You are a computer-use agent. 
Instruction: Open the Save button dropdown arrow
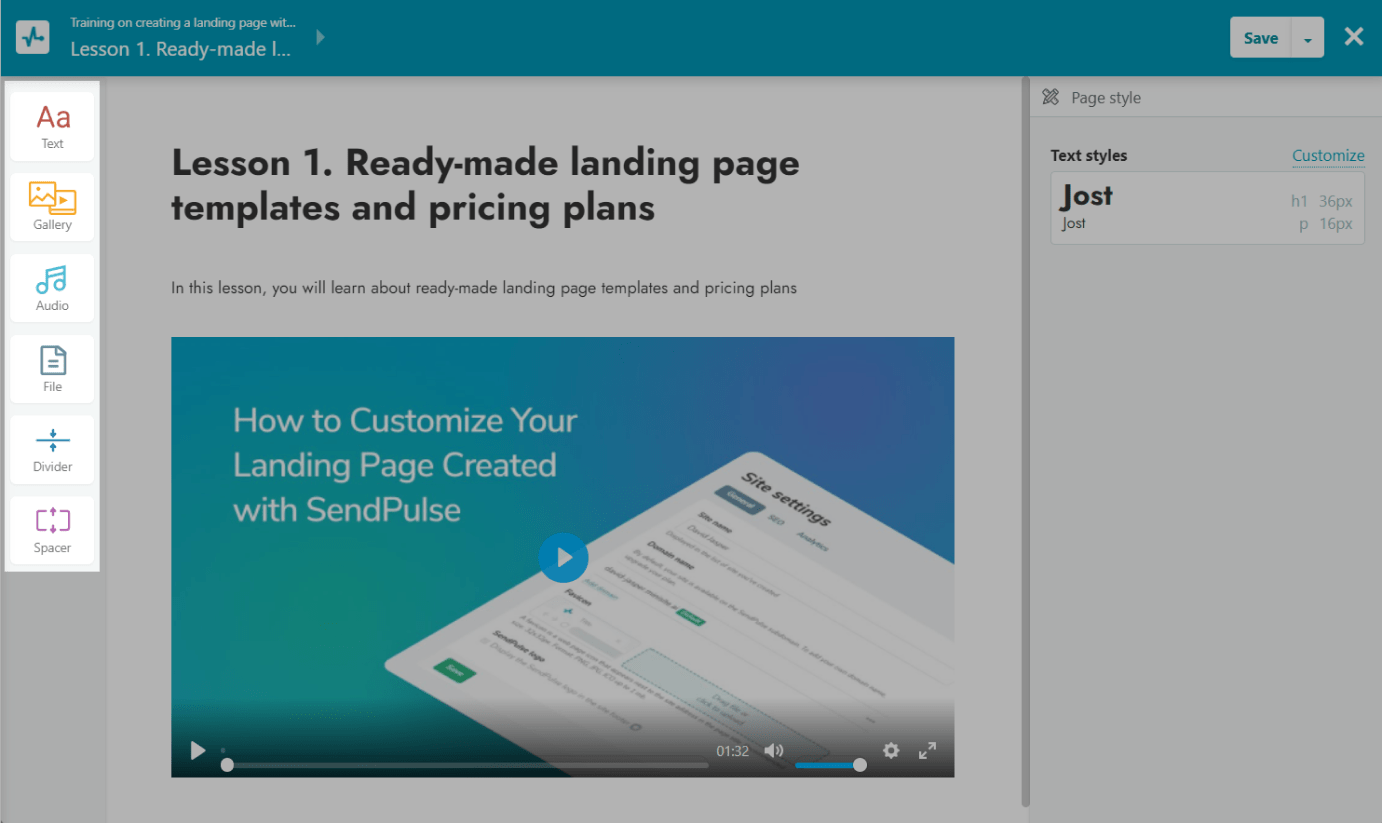1308,39
